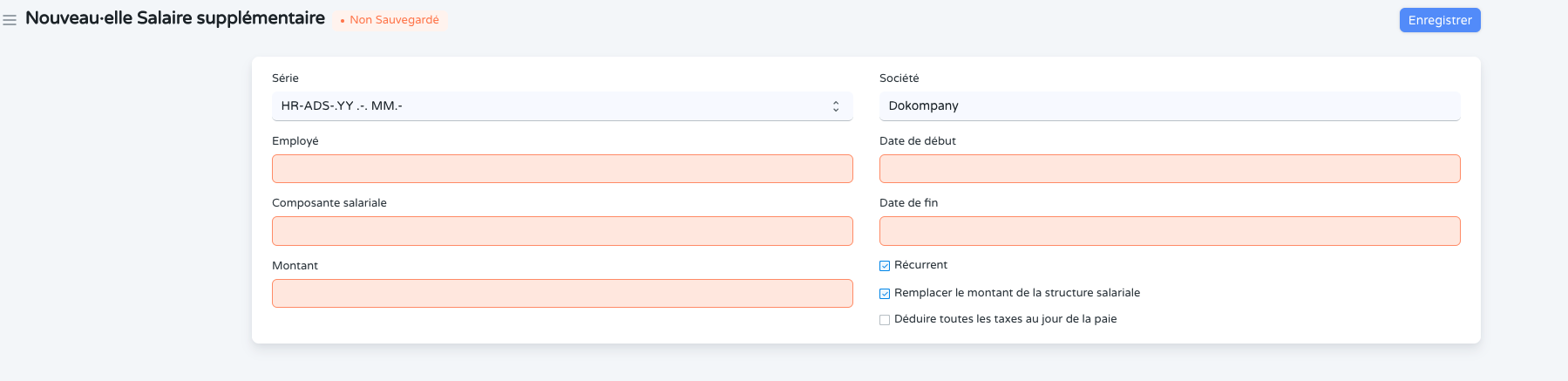Click the Société field containing Dokompany
This screenshot has width=1568, height=381.
coord(1168,106)
